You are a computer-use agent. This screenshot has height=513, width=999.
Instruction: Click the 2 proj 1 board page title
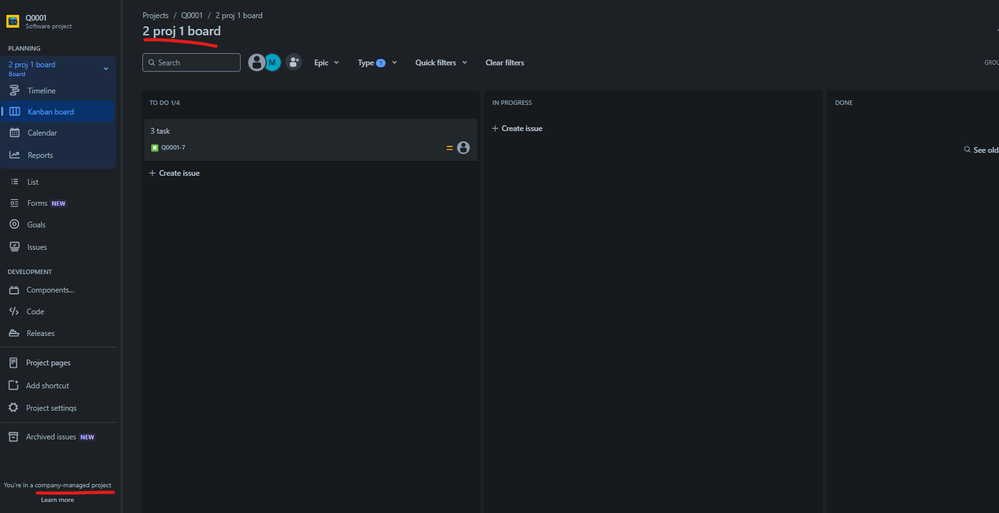[182, 31]
